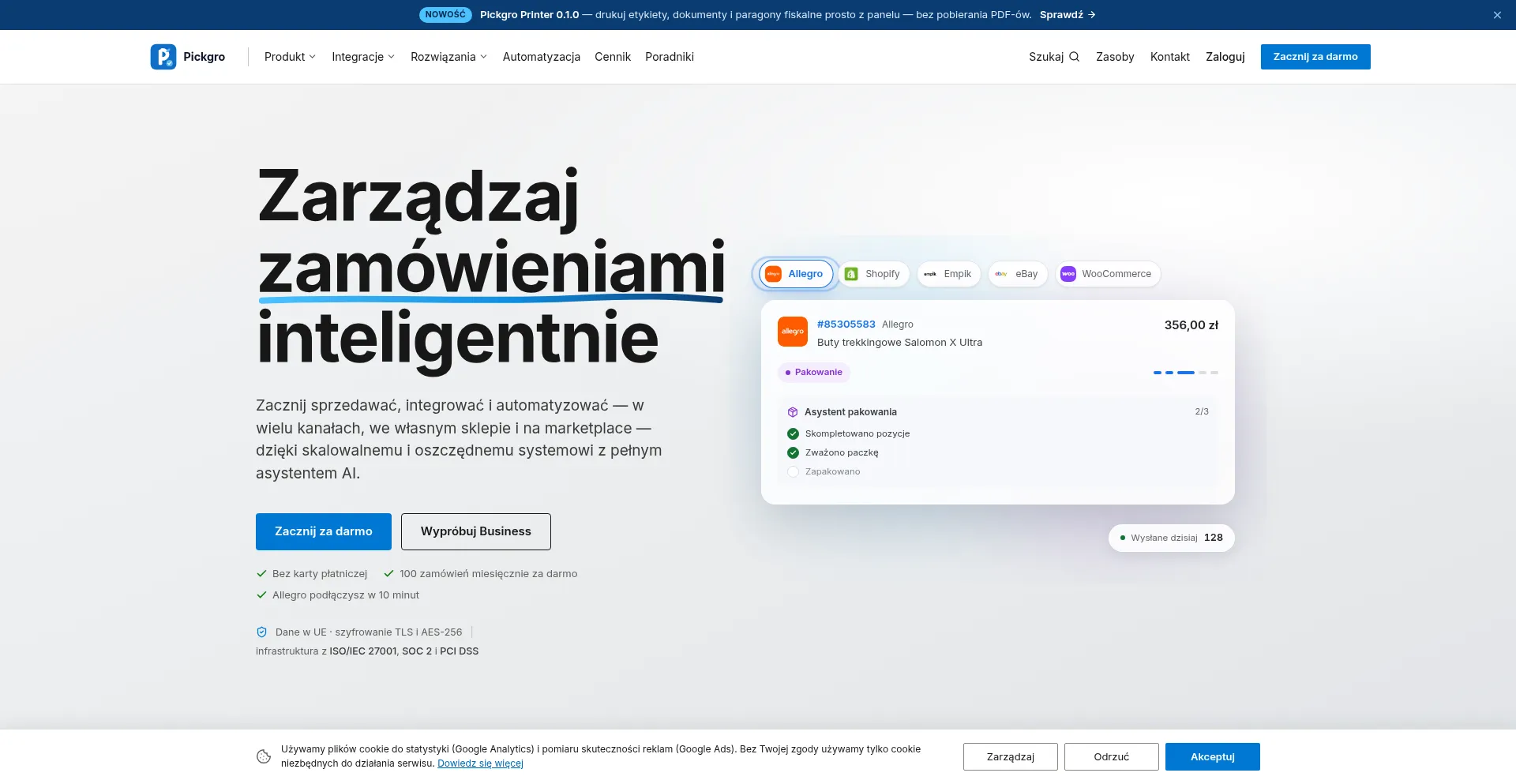Click the Szukaj search label
Image resolution: width=1516 pixels, height=784 pixels.
[x=1046, y=57]
